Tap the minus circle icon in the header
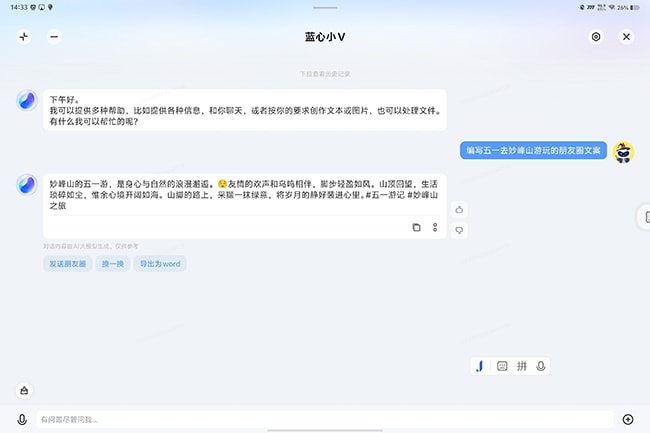Image resolution: width=650 pixels, height=433 pixels. 54,37
